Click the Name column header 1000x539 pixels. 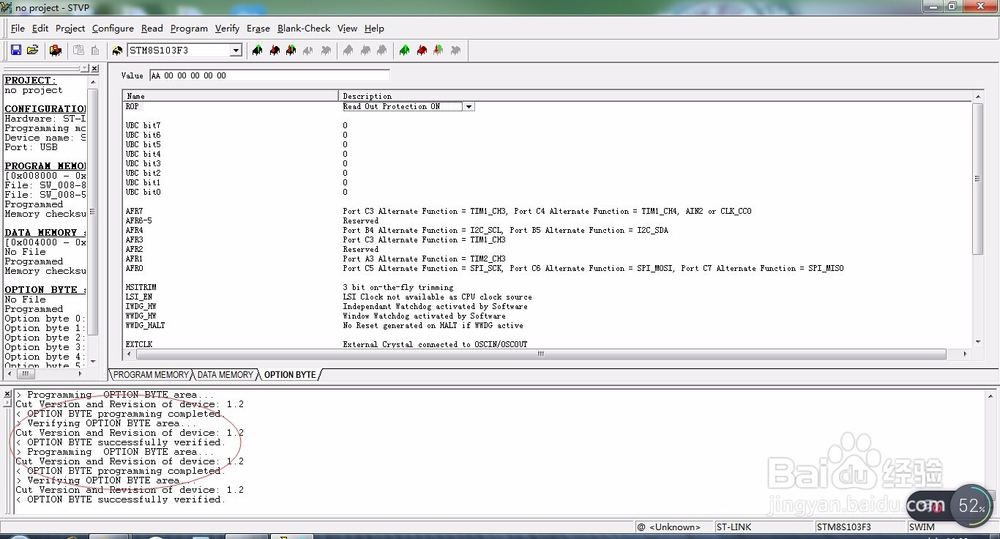(x=230, y=96)
